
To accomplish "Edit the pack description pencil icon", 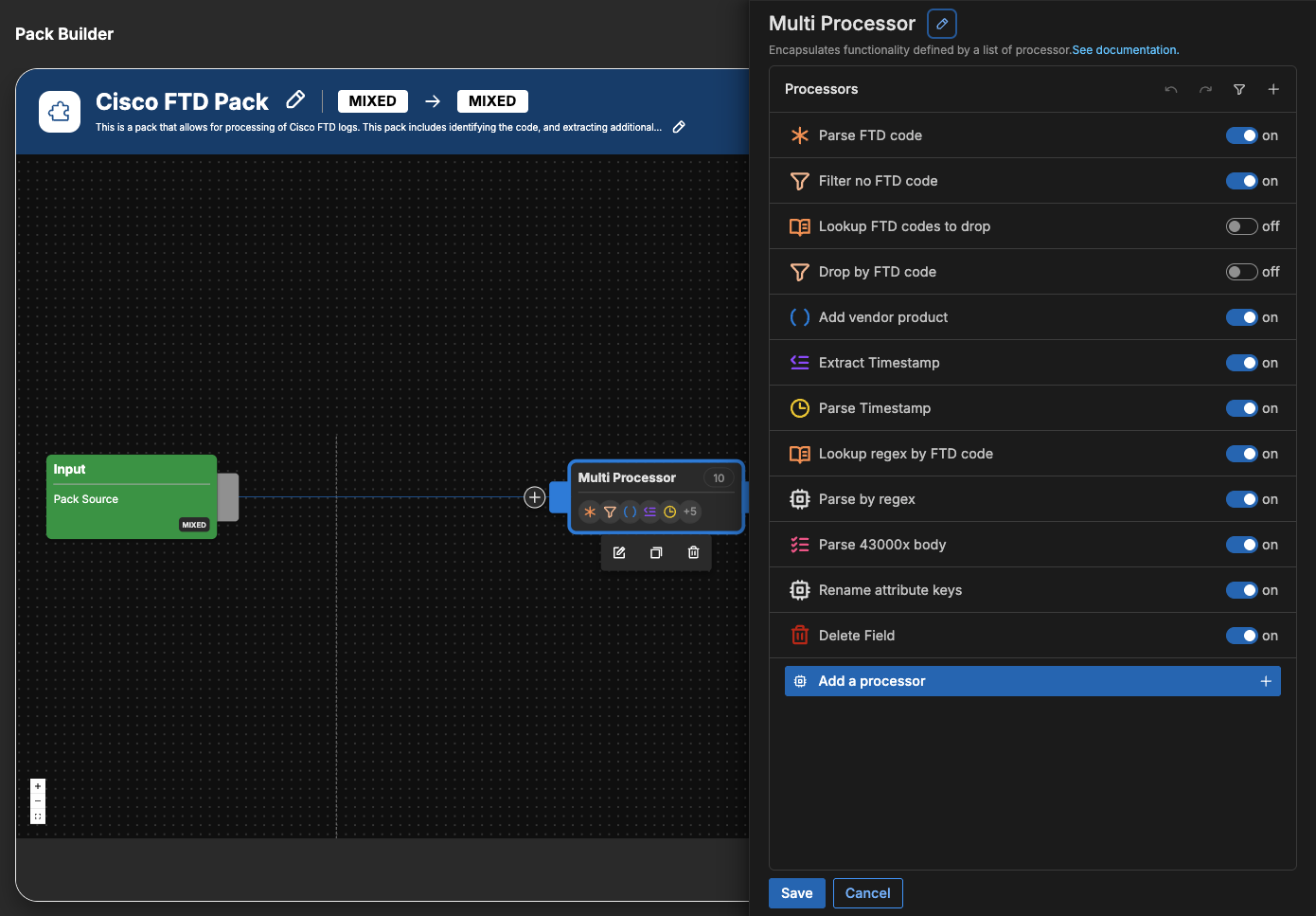I will (679, 127).
